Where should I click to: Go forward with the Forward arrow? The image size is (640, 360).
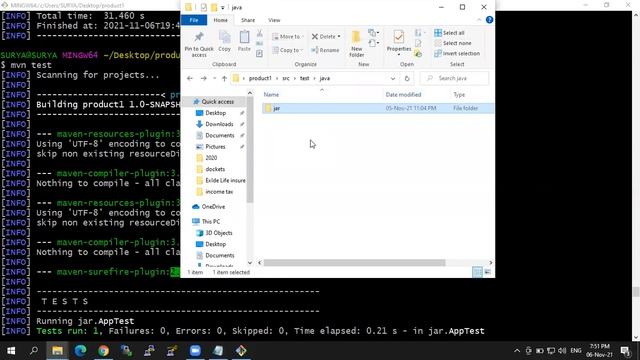[204, 78]
